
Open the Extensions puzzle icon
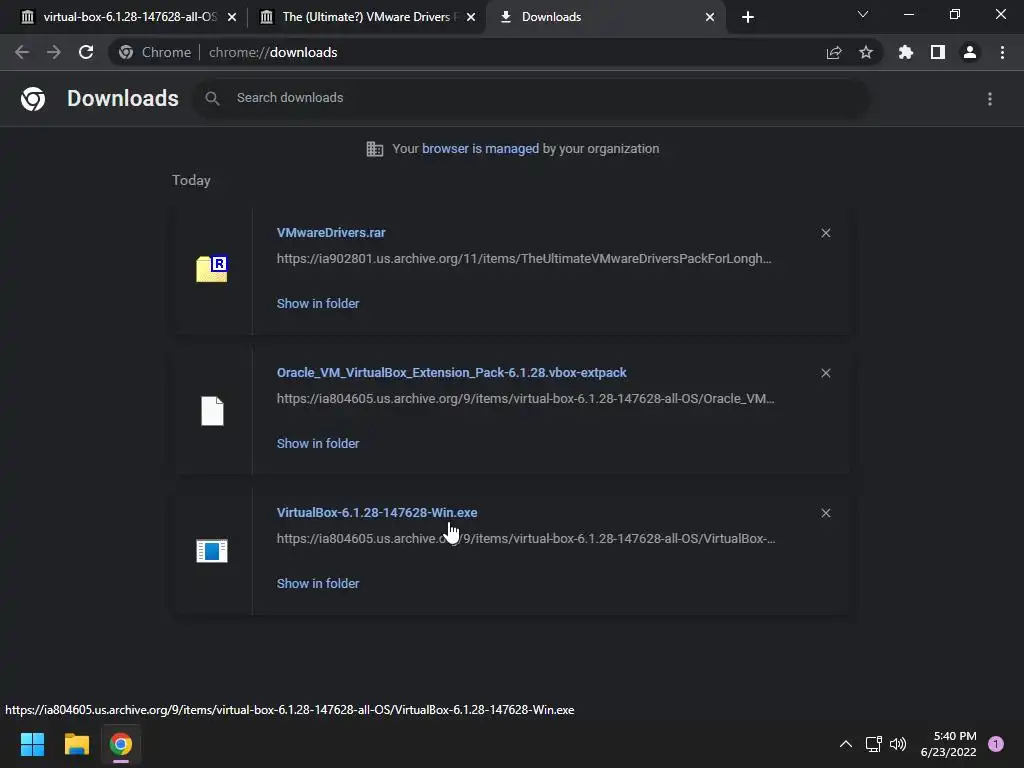point(906,52)
